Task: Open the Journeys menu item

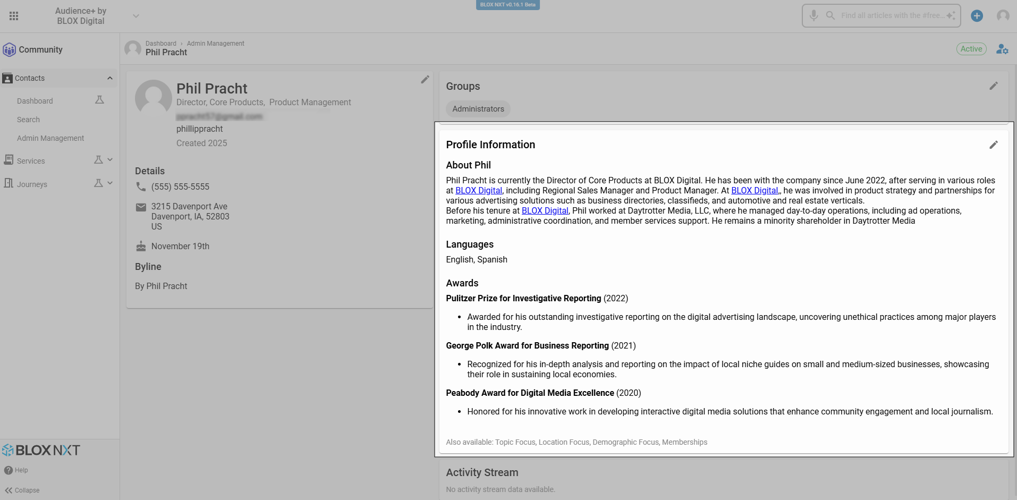Action: pyautogui.click(x=32, y=184)
